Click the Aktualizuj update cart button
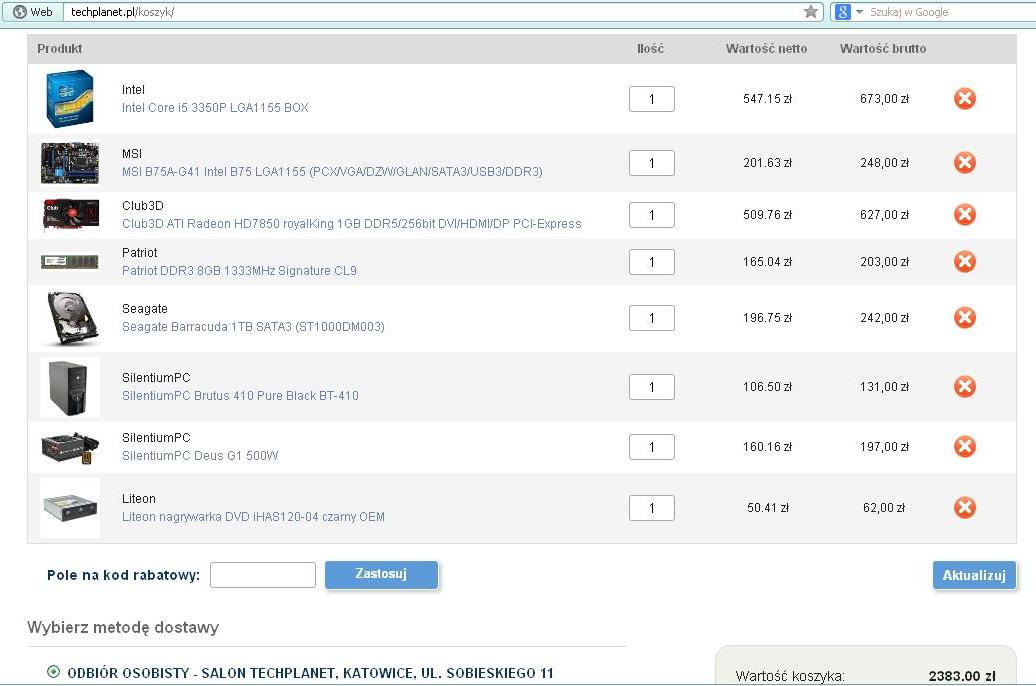Viewport: 1036px width, 686px height. tap(974, 575)
